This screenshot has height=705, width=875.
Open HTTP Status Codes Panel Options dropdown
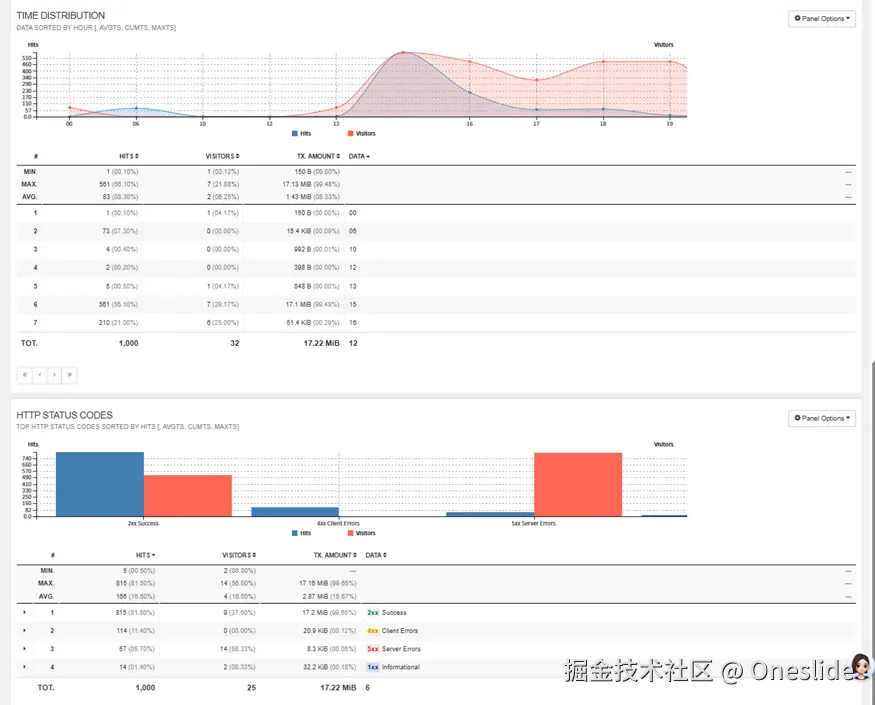coord(821,418)
